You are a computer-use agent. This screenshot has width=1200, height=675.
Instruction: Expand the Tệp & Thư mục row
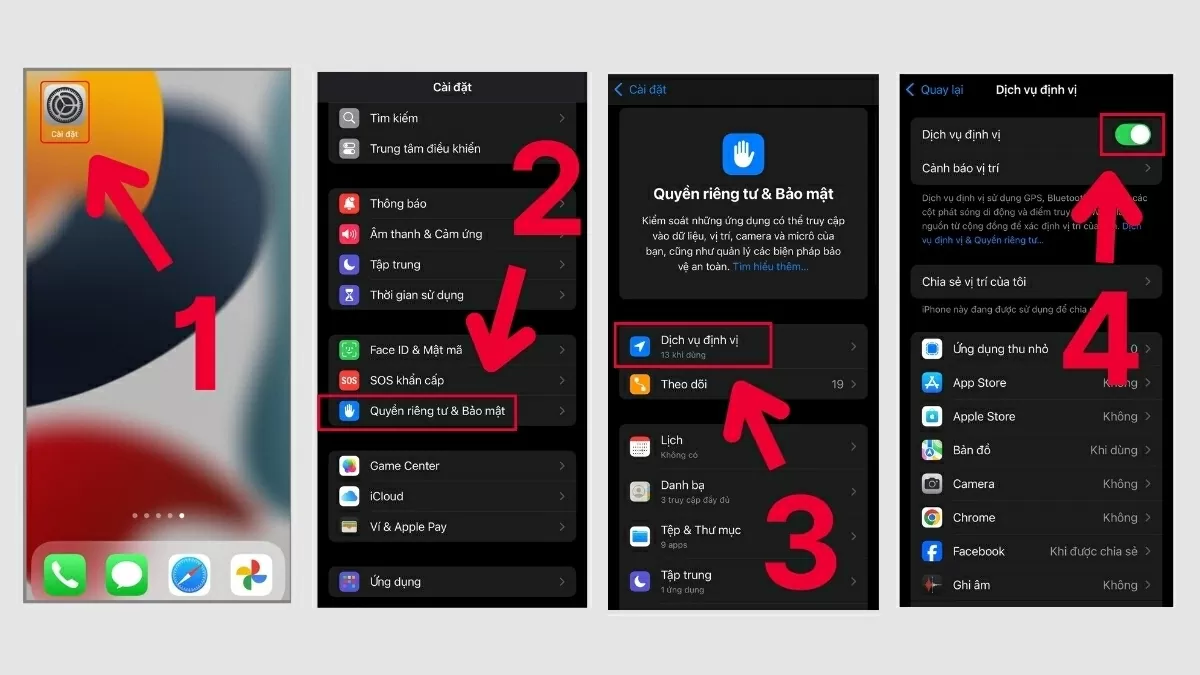pyautogui.click(x=742, y=537)
